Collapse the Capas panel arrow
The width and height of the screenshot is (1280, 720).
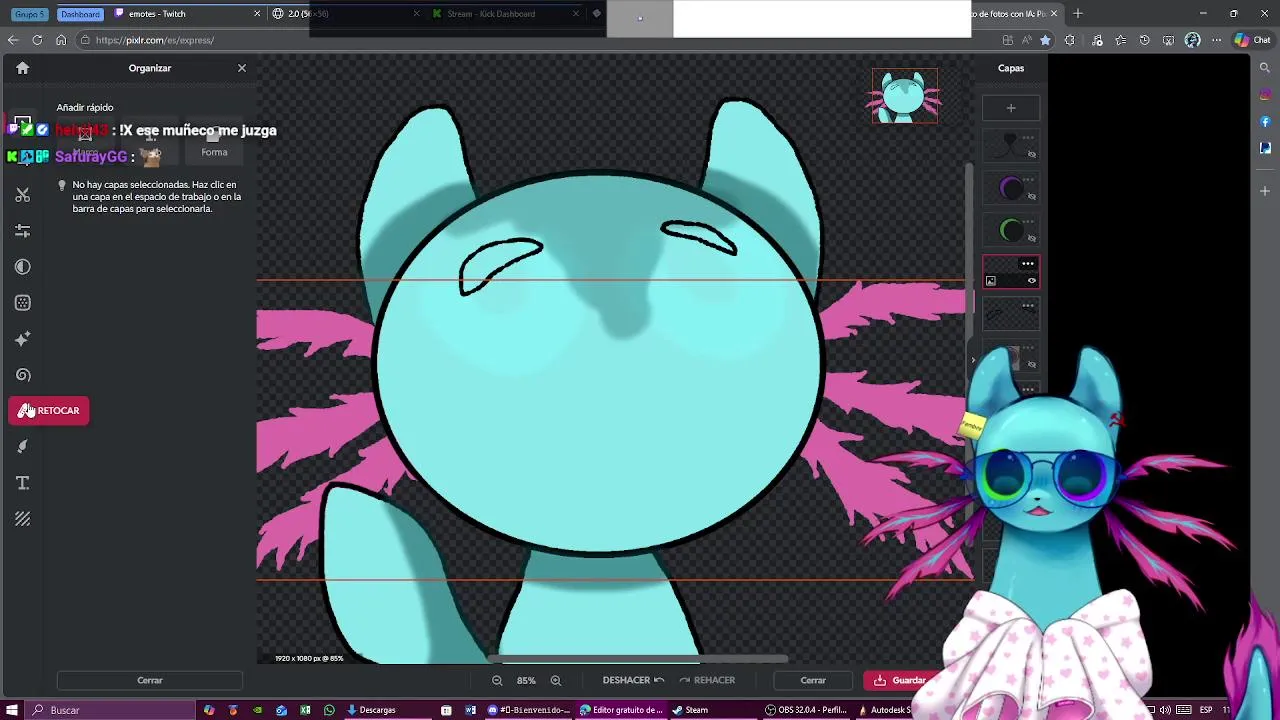tap(973, 361)
